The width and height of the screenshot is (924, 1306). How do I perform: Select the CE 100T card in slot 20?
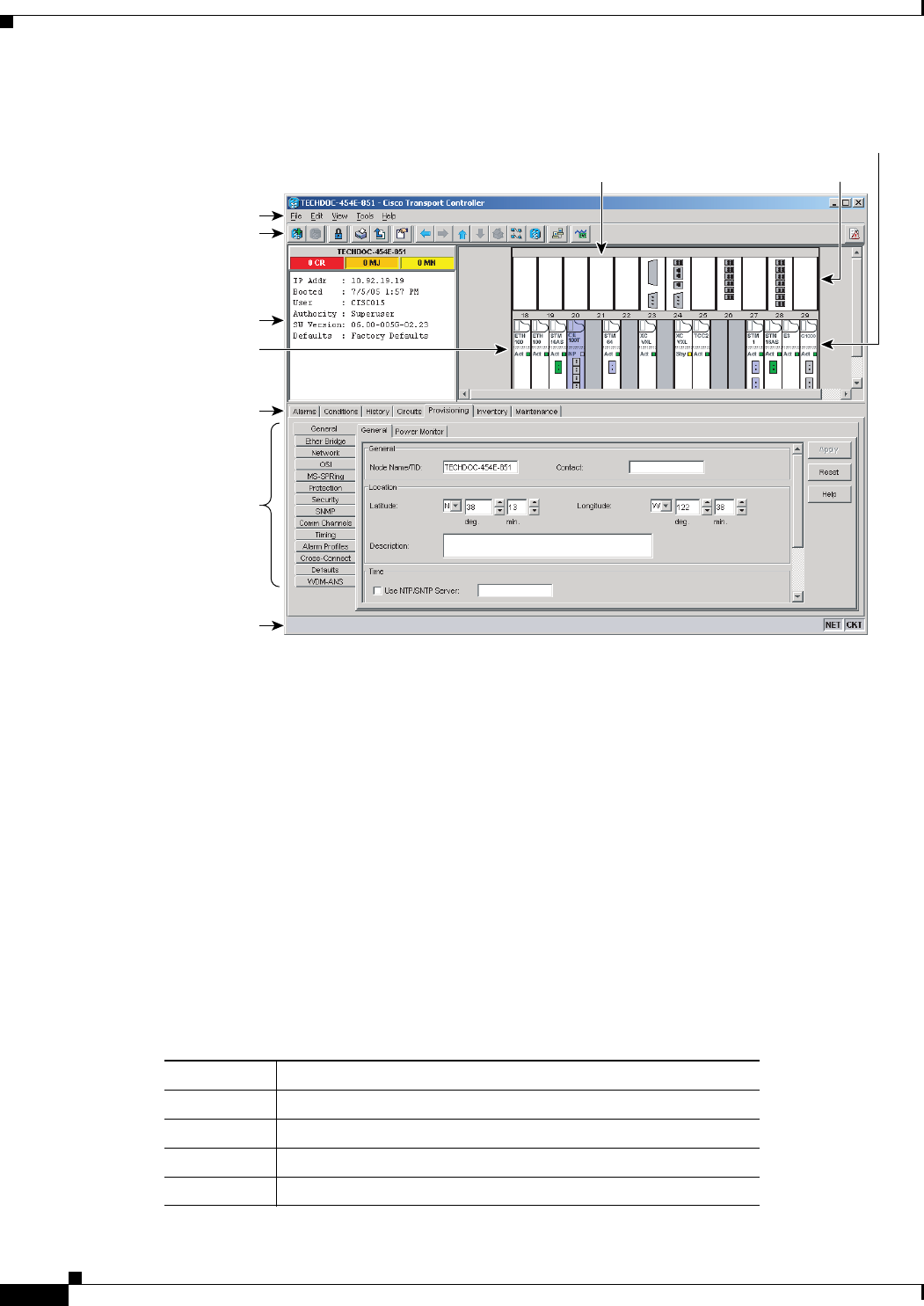pyautogui.click(x=575, y=354)
